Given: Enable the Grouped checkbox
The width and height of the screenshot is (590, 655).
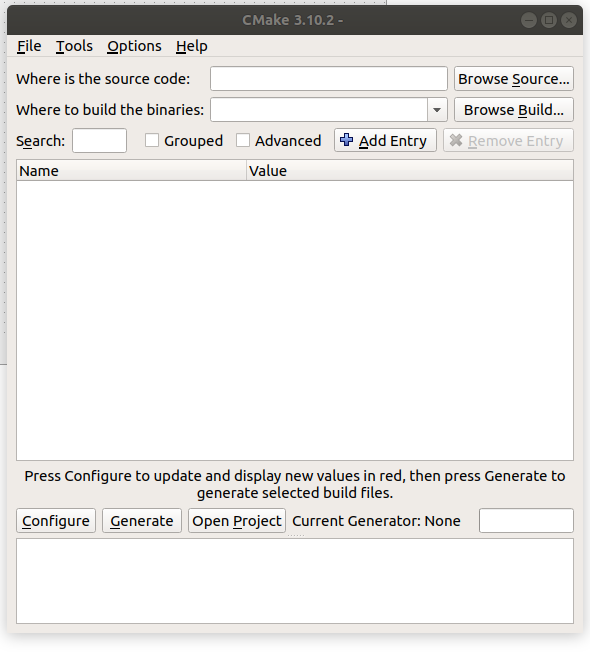Looking at the screenshot, I should [x=152, y=140].
